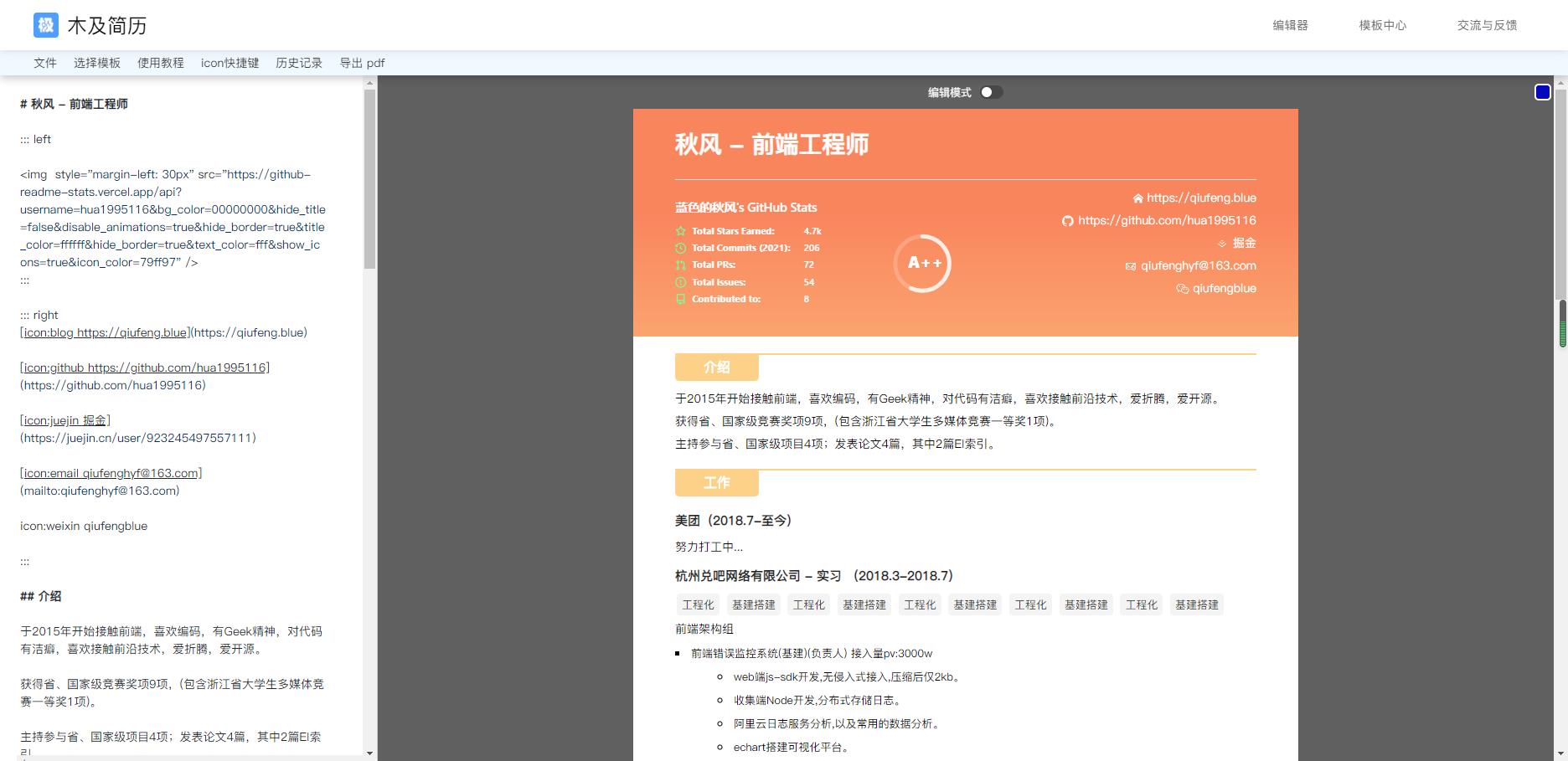Click the A++ grade circle
Image resolution: width=1568 pixels, height=761 pixels.
(923, 264)
